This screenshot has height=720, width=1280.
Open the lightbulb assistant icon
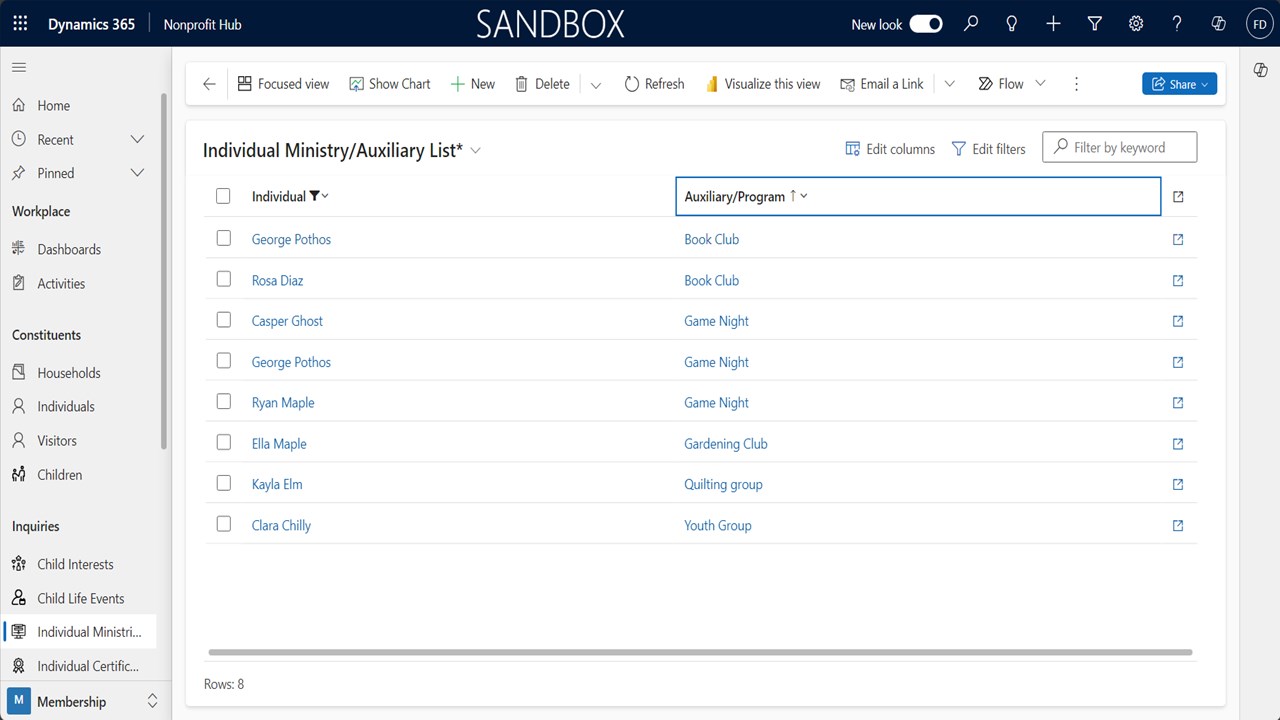coord(1012,24)
